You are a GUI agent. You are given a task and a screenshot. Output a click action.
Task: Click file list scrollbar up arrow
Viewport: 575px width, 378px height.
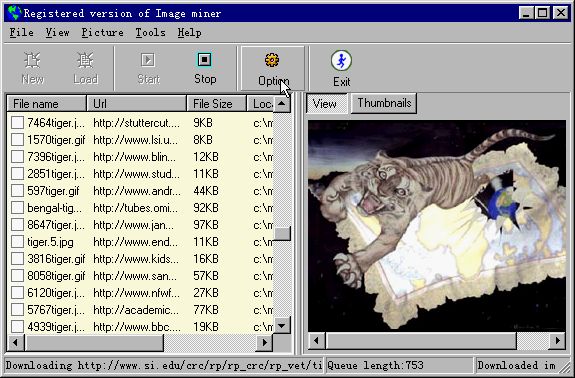pyautogui.click(x=282, y=104)
